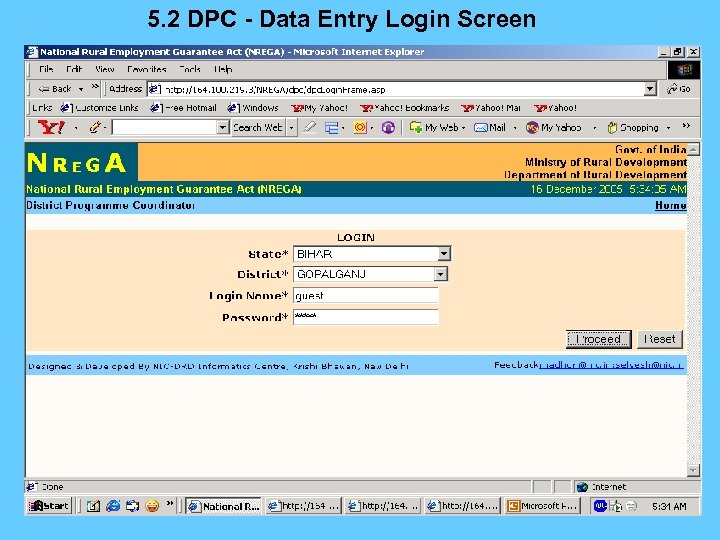Click the pop-up blocker window icon
The width and height of the screenshot is (720, 540).
coord(331,128)
